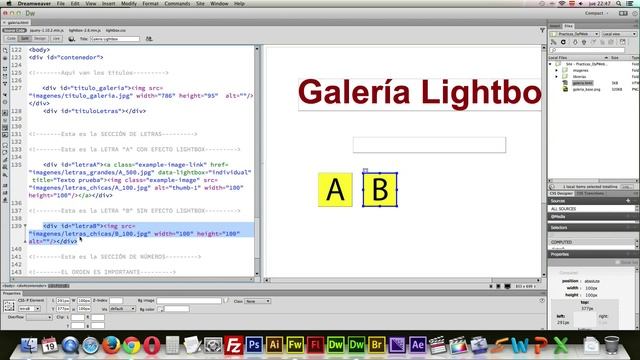This screenshot has height=360, width=640.
Task: Click Get files down-arrow icon
Action: point(575,42)
